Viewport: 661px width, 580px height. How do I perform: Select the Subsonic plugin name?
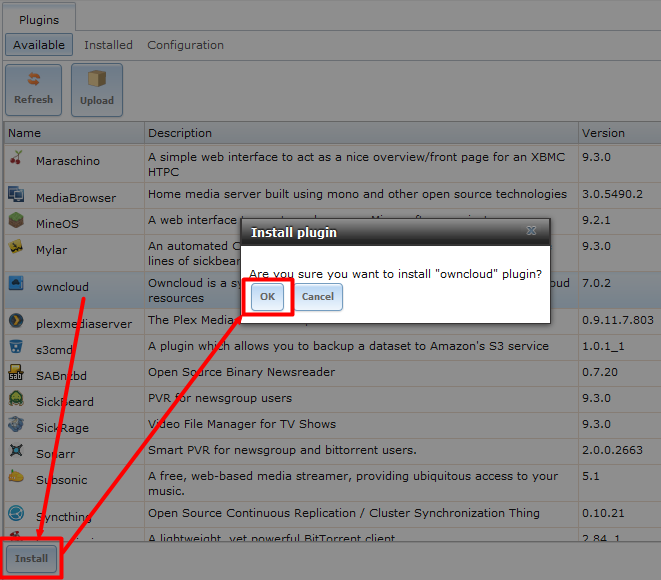[x=62, y=480]
